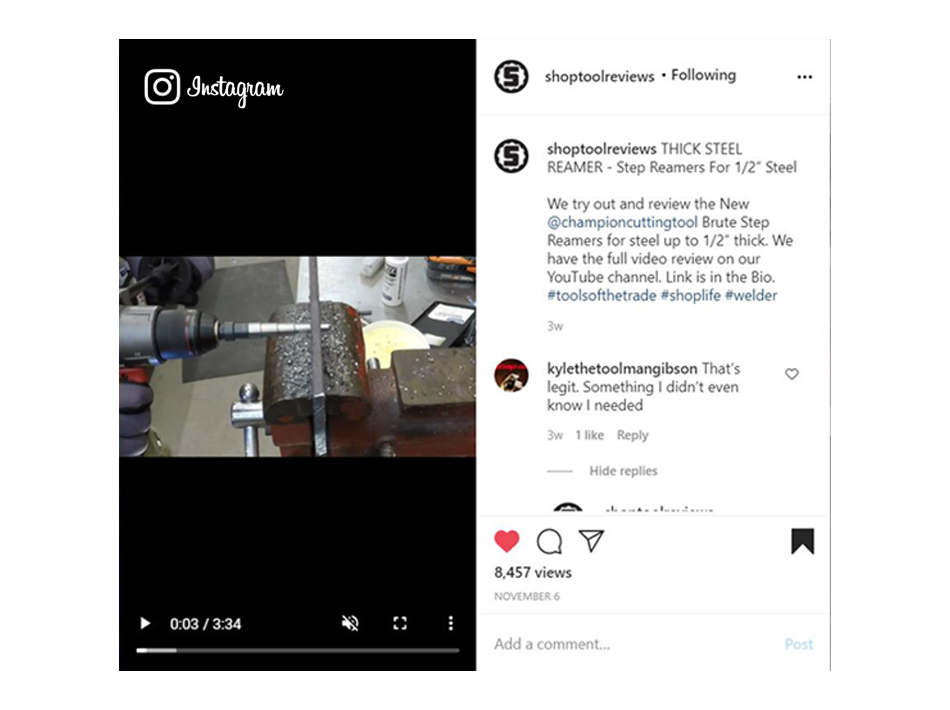Unmute the video with the speaker icon
950x710 pixels.
(x=350, y=623)
